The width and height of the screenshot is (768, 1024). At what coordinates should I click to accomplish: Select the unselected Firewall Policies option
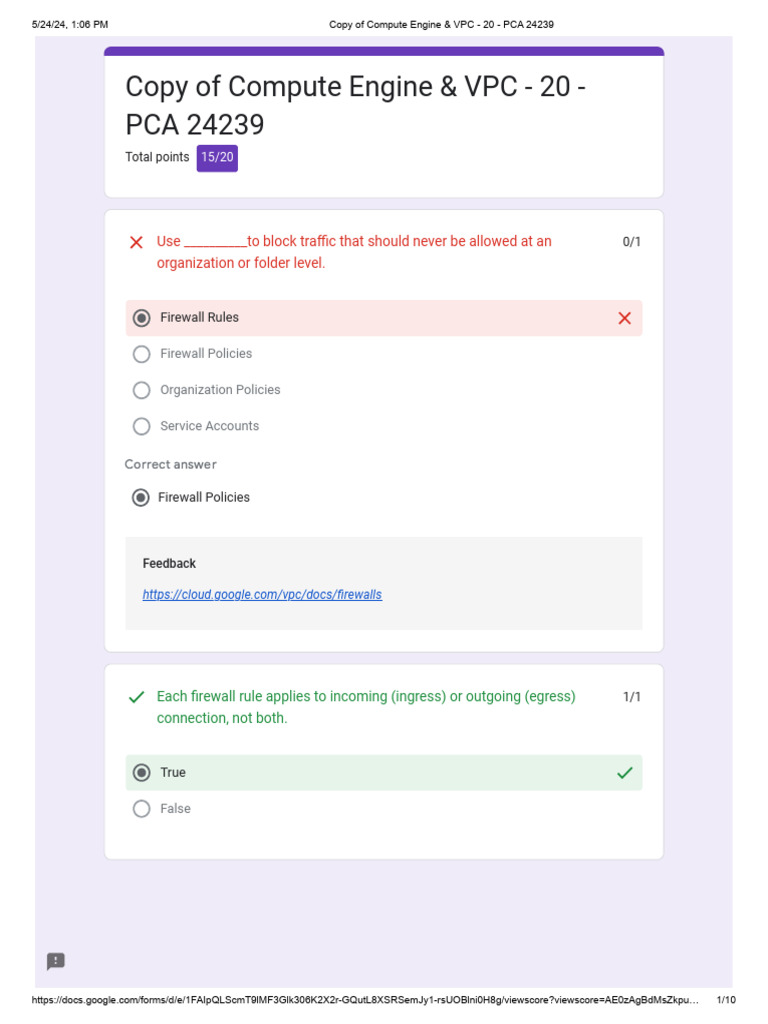click(x=142, y=354)
